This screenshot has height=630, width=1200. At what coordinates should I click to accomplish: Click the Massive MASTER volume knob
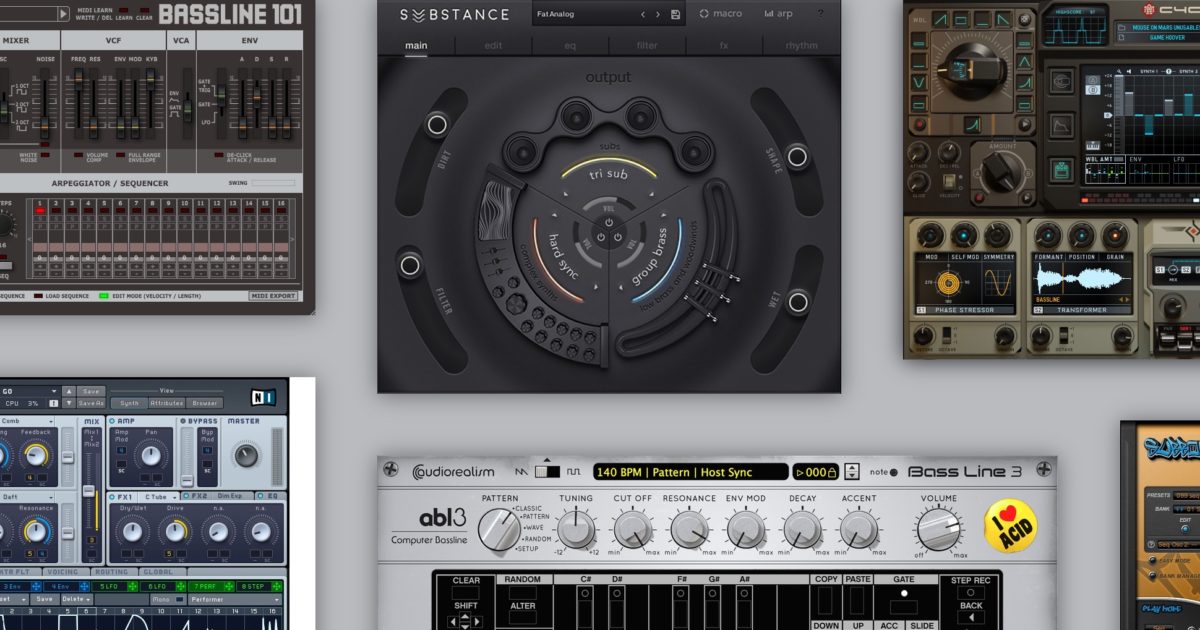(x=245, y=456)
